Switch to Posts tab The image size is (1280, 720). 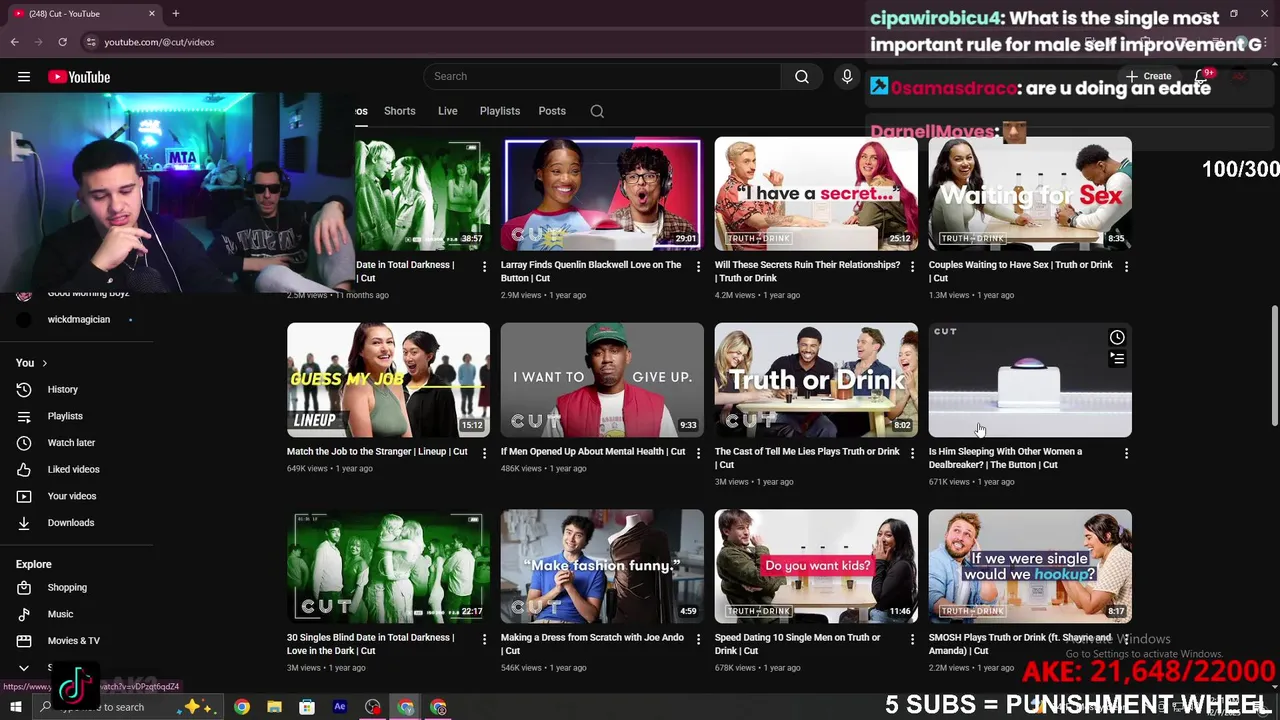[x=552, y=111]
